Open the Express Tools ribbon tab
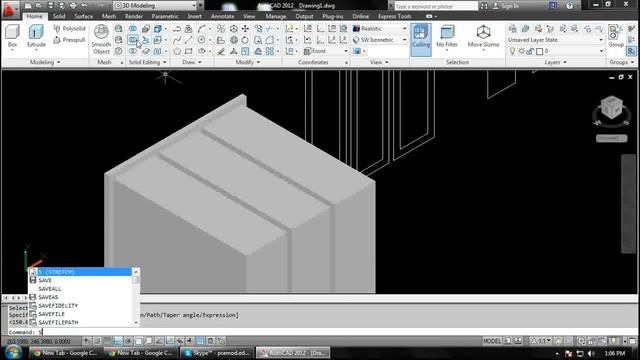This screenshot has width=640, height=360. point(394,16)
